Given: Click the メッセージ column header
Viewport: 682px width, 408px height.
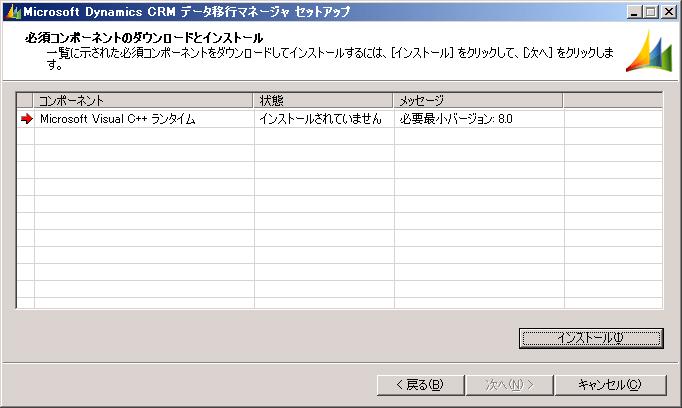Looking at the screenshot, I should [478, 101].
